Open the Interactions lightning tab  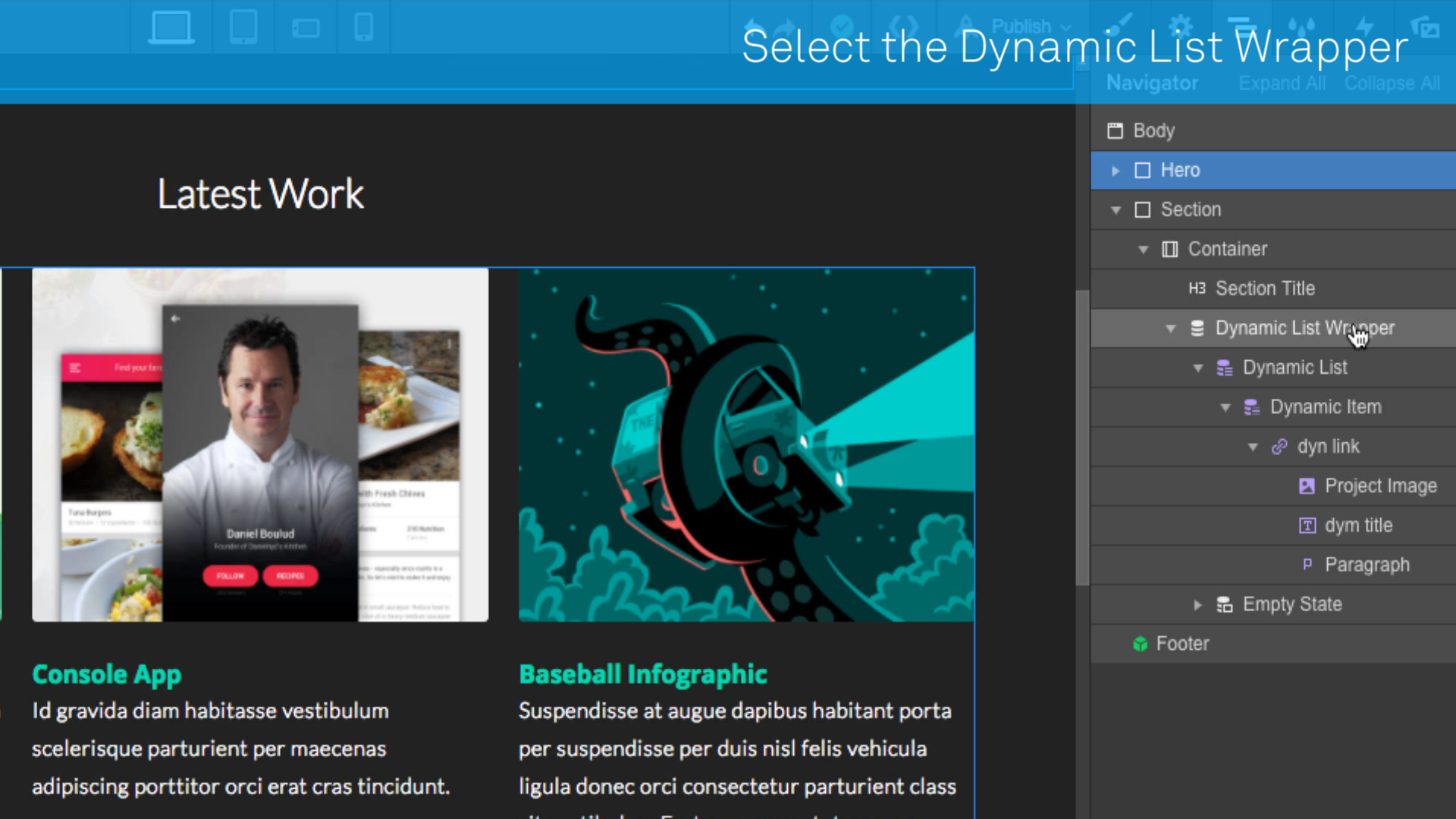pyautogui.click(x=1363, y=27)
